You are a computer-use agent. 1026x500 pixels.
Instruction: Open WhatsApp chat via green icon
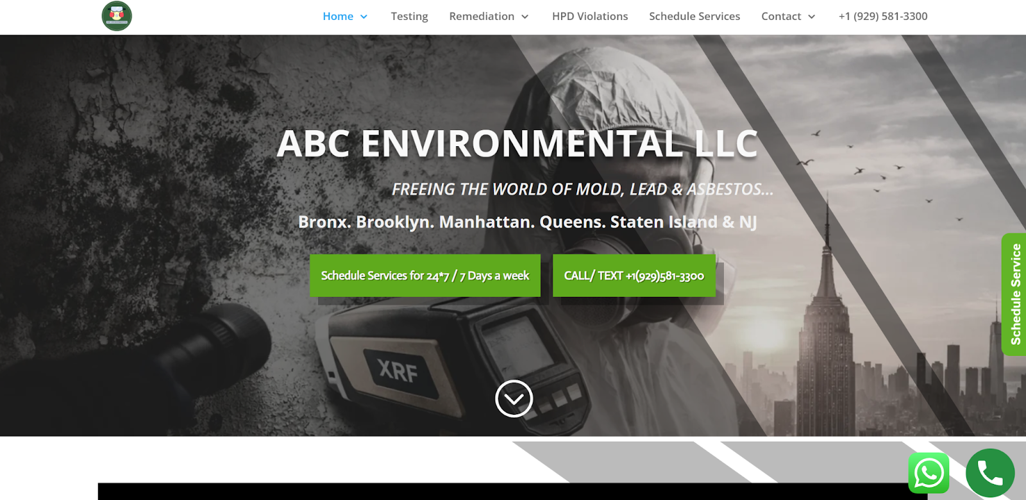[x=928, y=473]
